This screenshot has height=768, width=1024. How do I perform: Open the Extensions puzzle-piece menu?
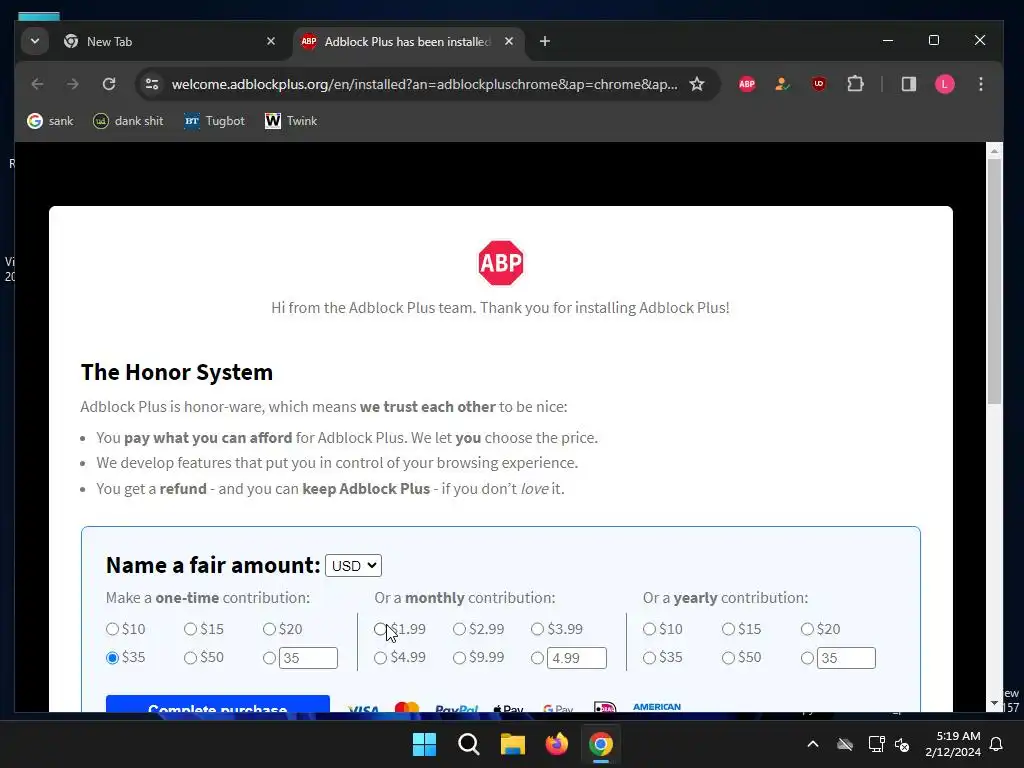click(x=855, y=84)
